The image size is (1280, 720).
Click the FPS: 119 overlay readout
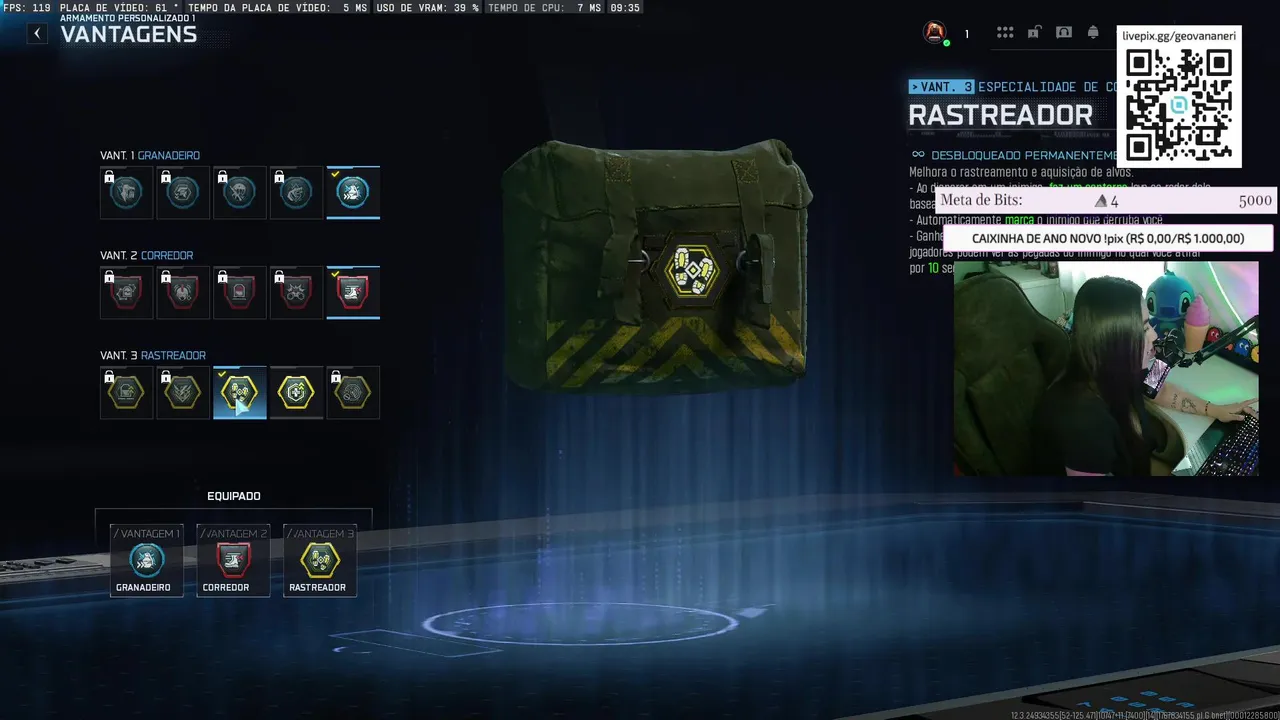27,7
